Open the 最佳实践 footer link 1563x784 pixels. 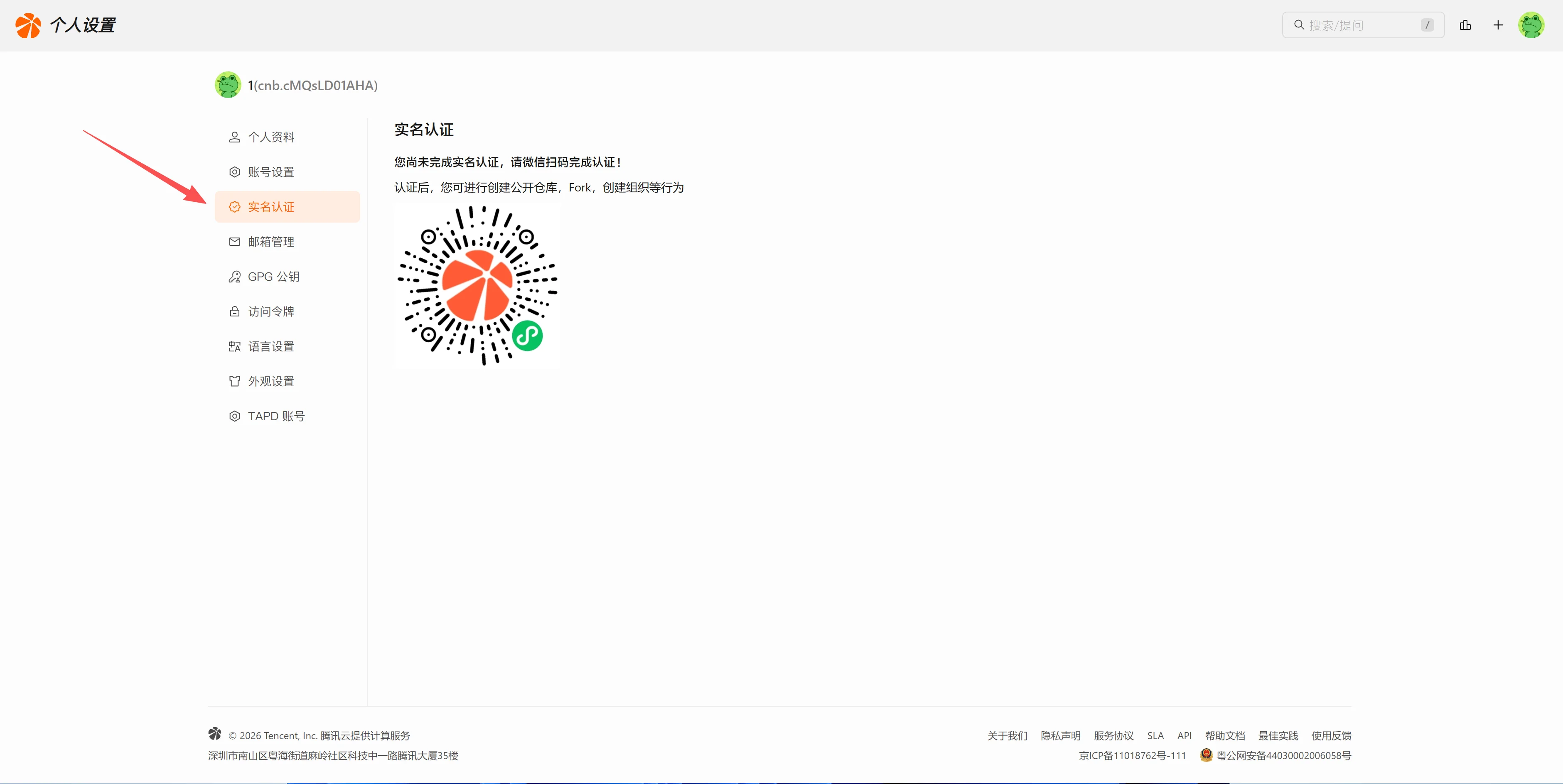1278,735
